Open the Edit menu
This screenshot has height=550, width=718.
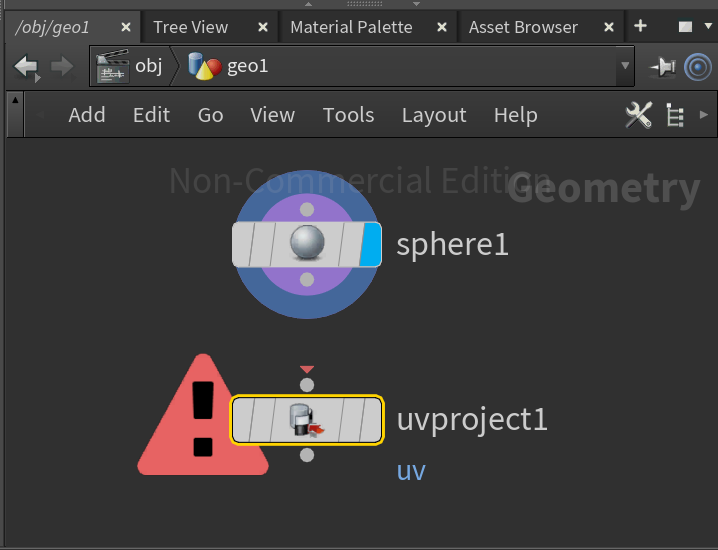click(x=151, y=115)
